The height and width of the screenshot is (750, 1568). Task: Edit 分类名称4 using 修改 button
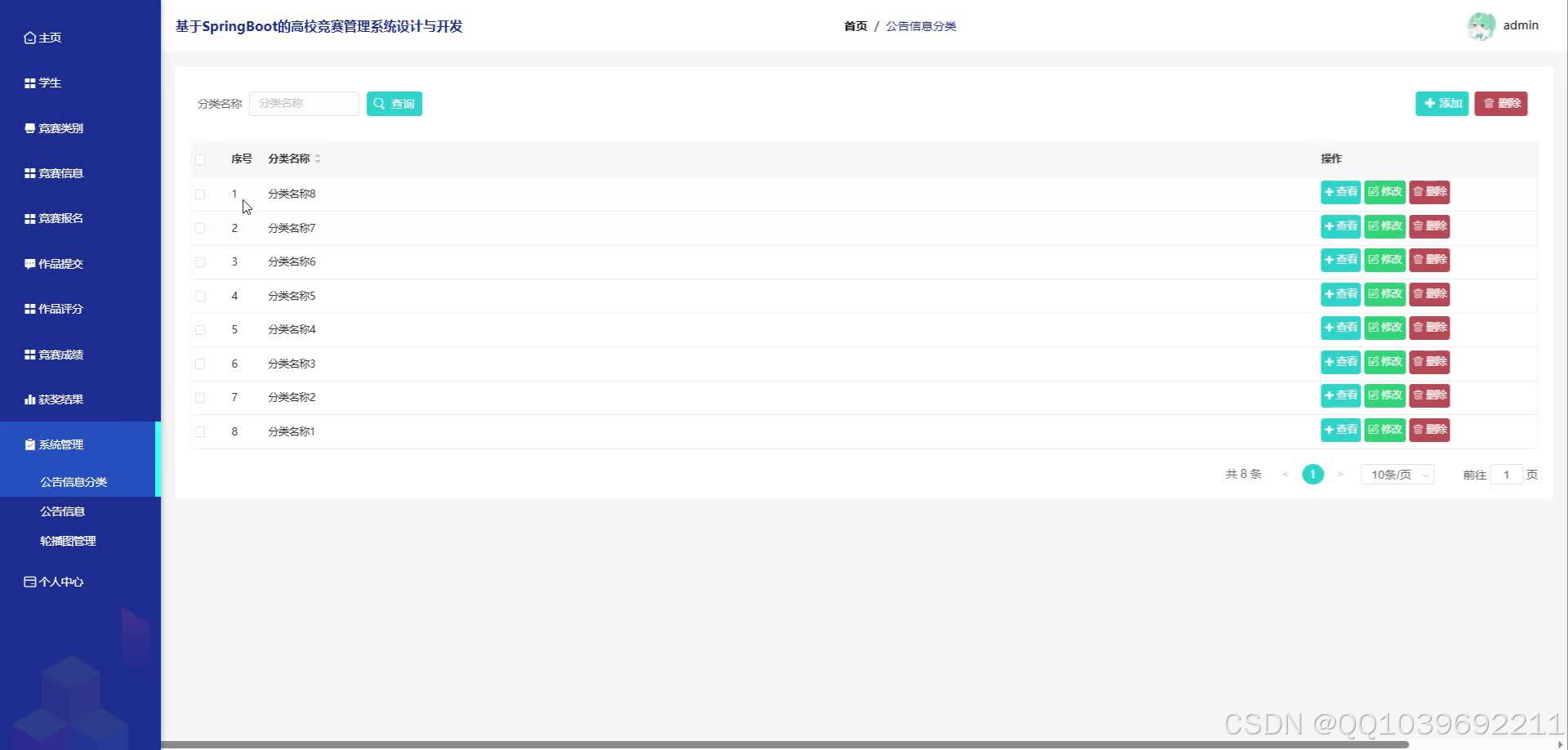click(1385, 328)
